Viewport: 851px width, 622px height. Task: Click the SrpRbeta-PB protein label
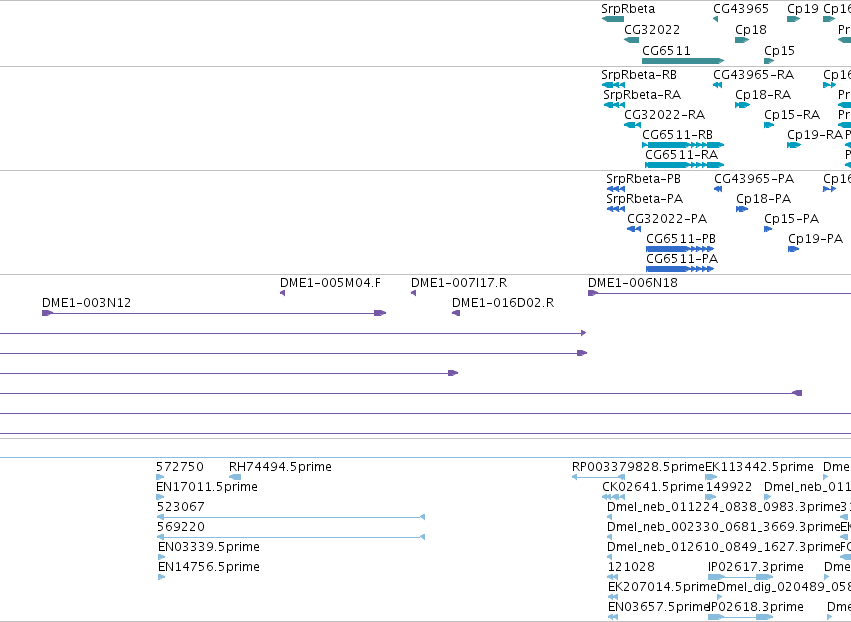point(643,179)
